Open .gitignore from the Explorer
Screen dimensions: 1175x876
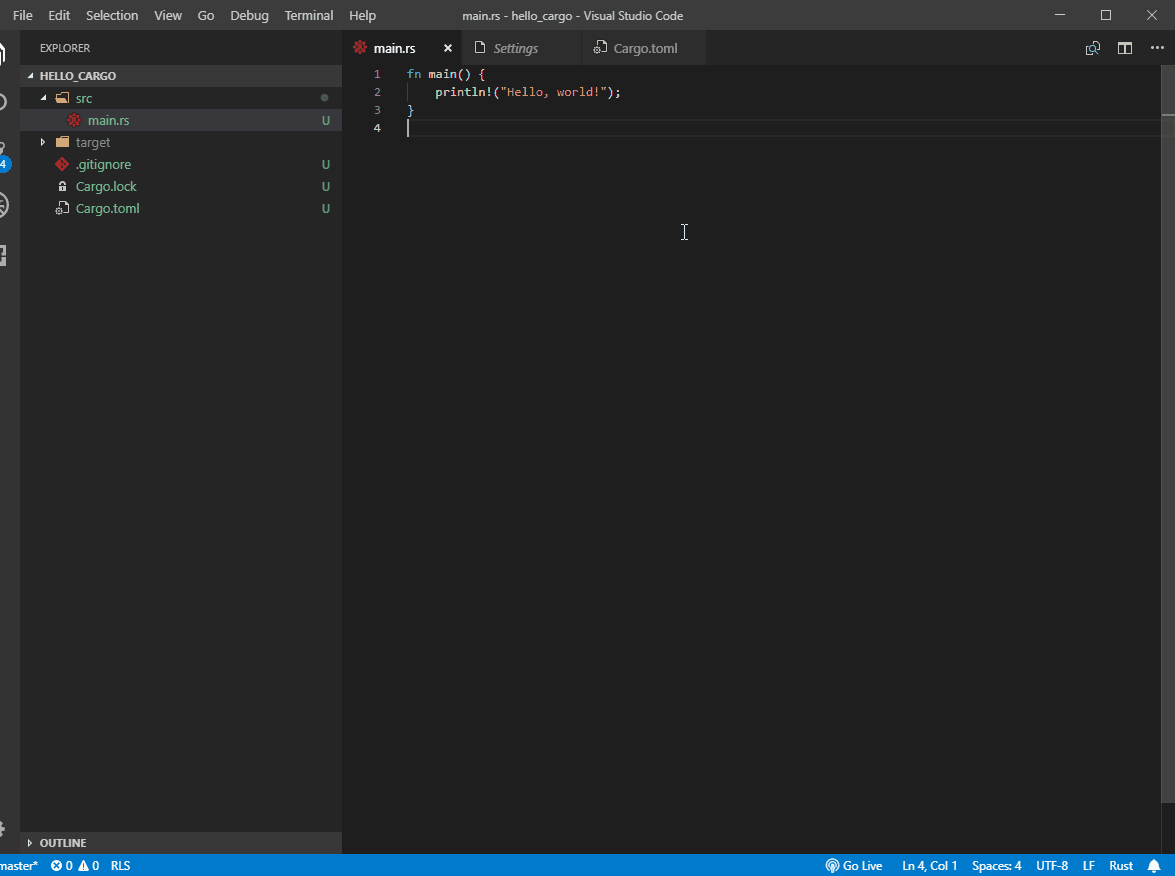coord(181,164)
